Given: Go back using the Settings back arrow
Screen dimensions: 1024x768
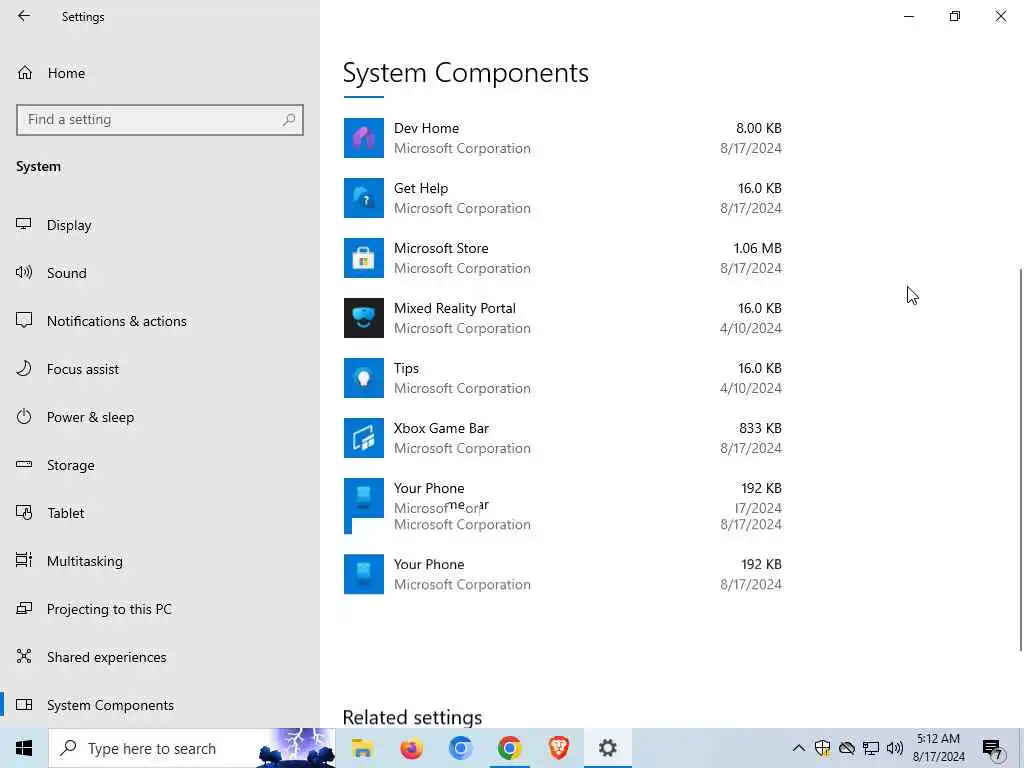Looking at the screenshot, I should point(24,16).
